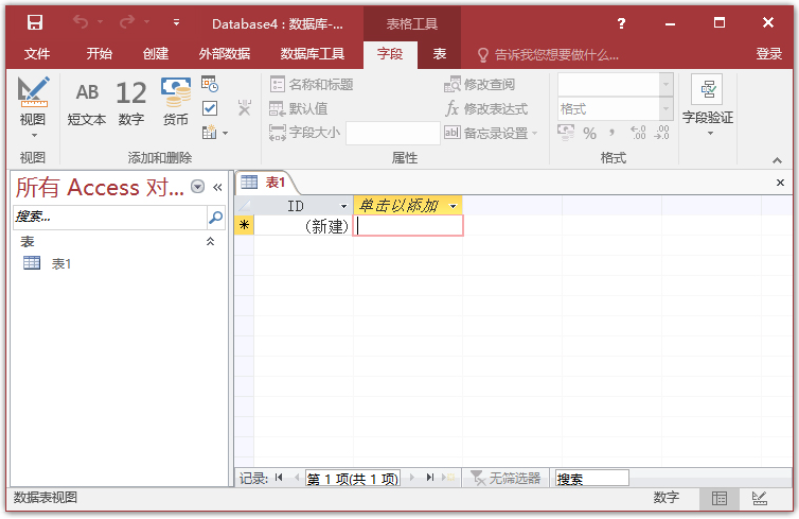Image resolution: width=799 pixels, height=519 pixels.
Task: Click the navigation search magnifier icon
Action: (x=216, y=217)
